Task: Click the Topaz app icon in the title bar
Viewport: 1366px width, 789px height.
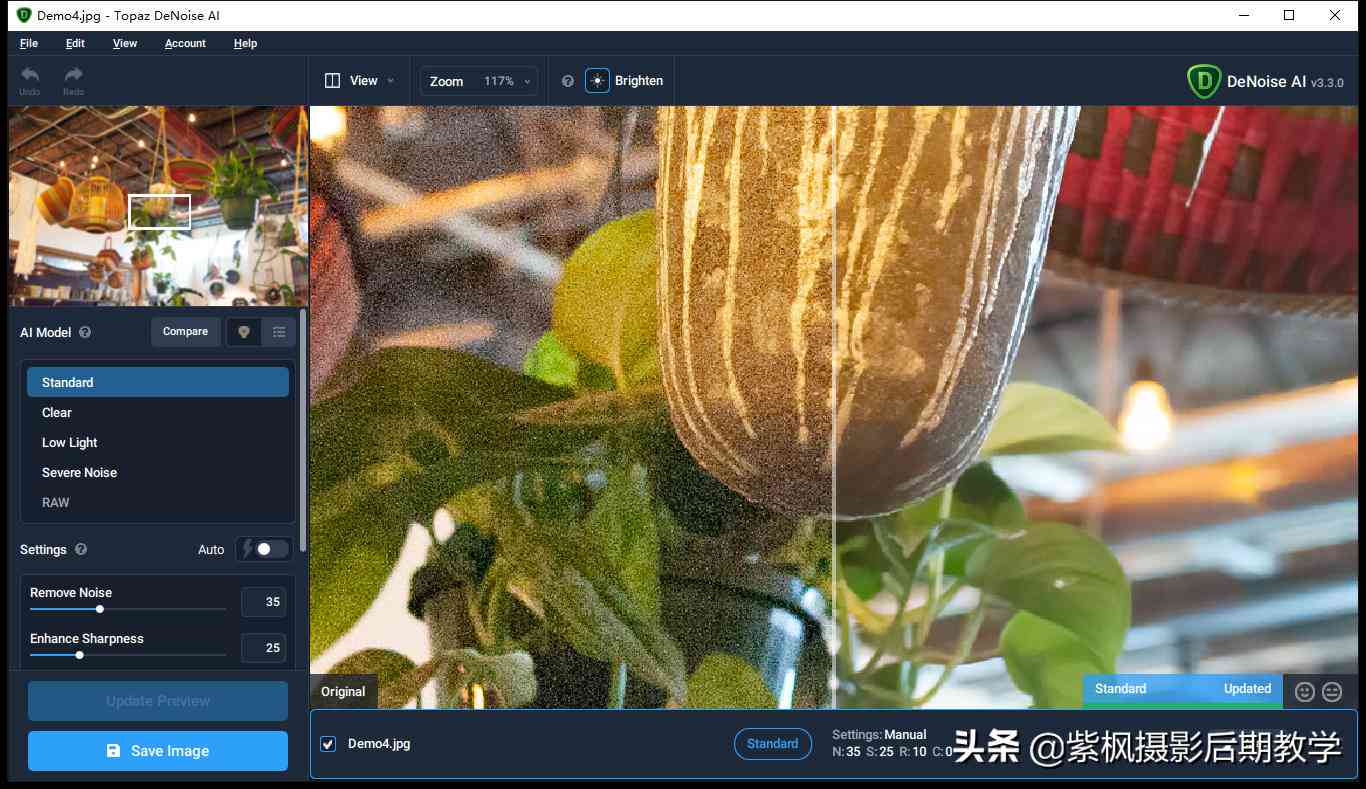Action: tap(24, 15)
